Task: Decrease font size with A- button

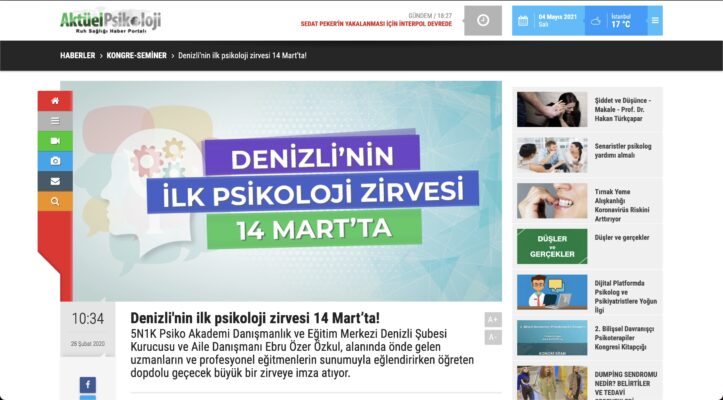Action: pos(492,337)
